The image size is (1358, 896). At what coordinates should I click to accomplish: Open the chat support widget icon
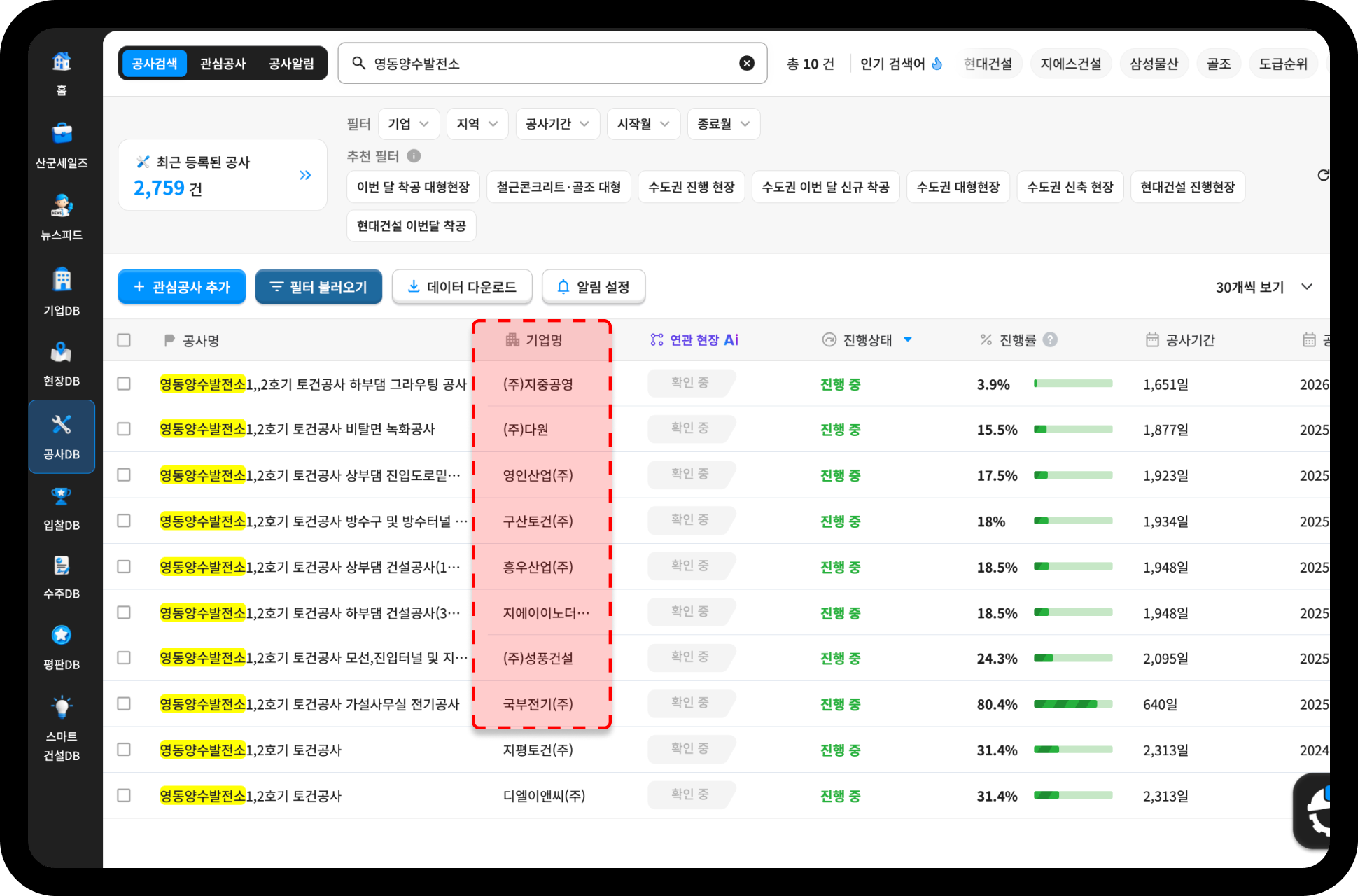pos(1312,811)
